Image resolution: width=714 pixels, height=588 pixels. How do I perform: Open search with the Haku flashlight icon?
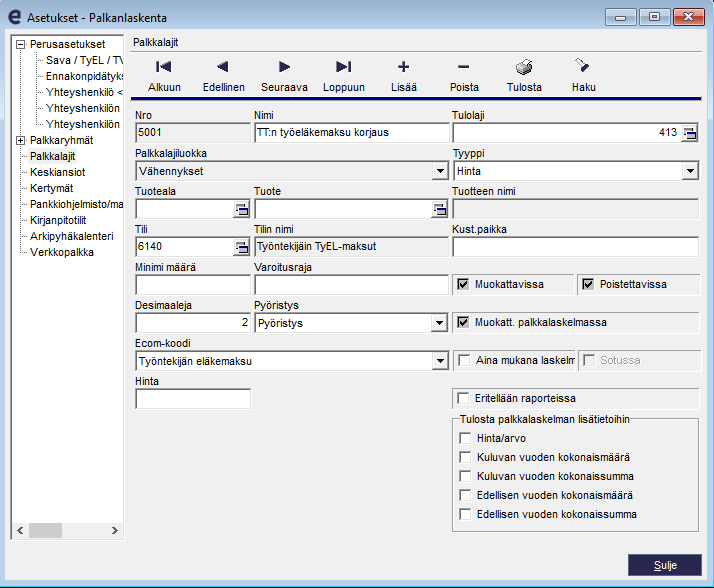(583, 76)
